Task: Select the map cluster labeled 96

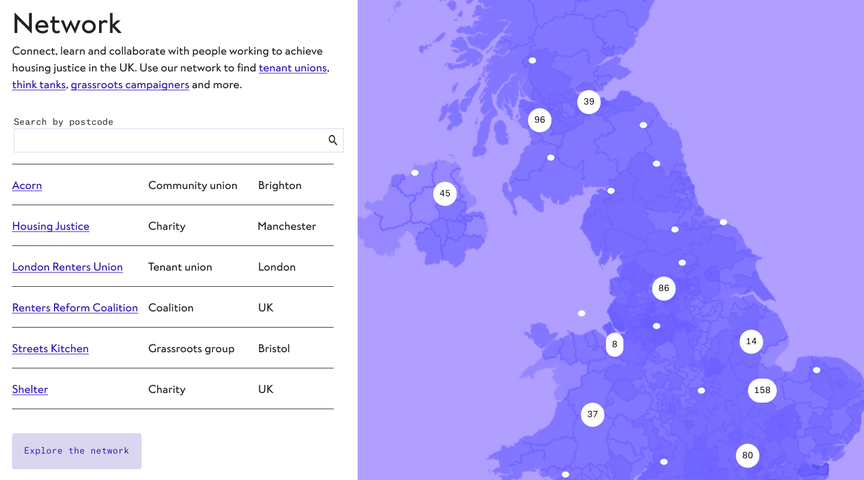Action: click(x=540, y=120)
